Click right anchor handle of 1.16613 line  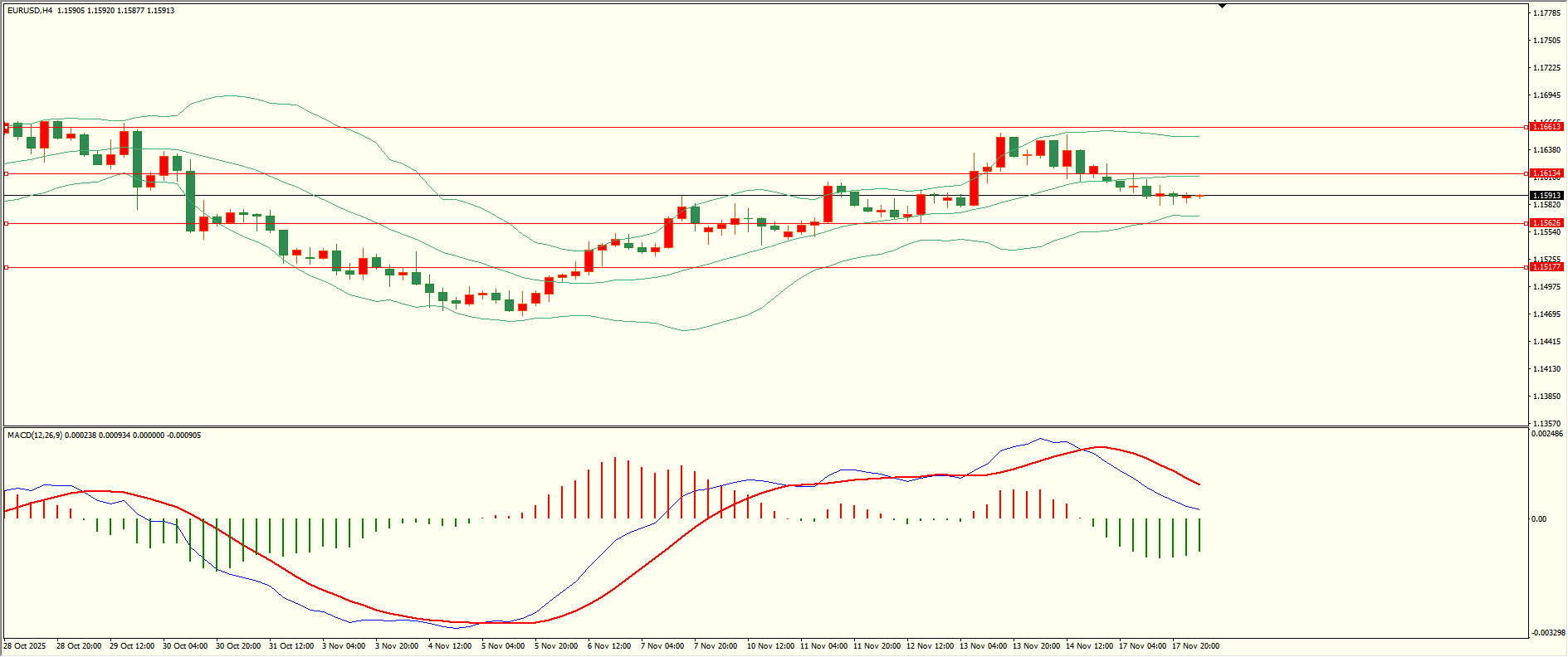1526,127
